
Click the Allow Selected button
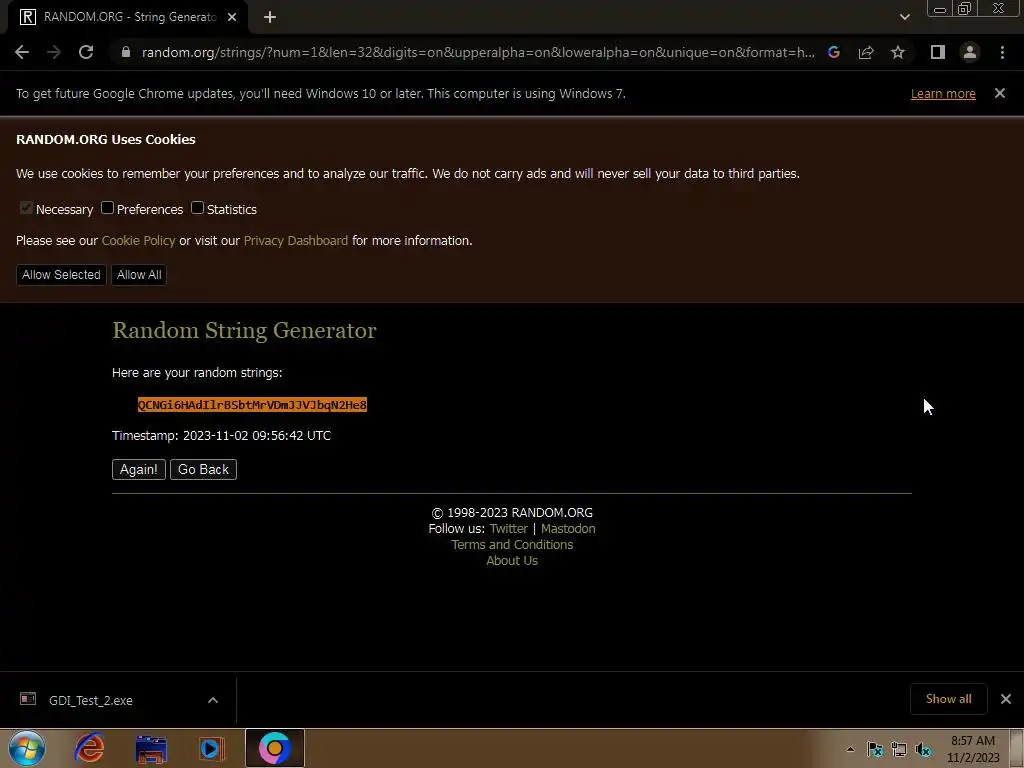click(61, 275)
